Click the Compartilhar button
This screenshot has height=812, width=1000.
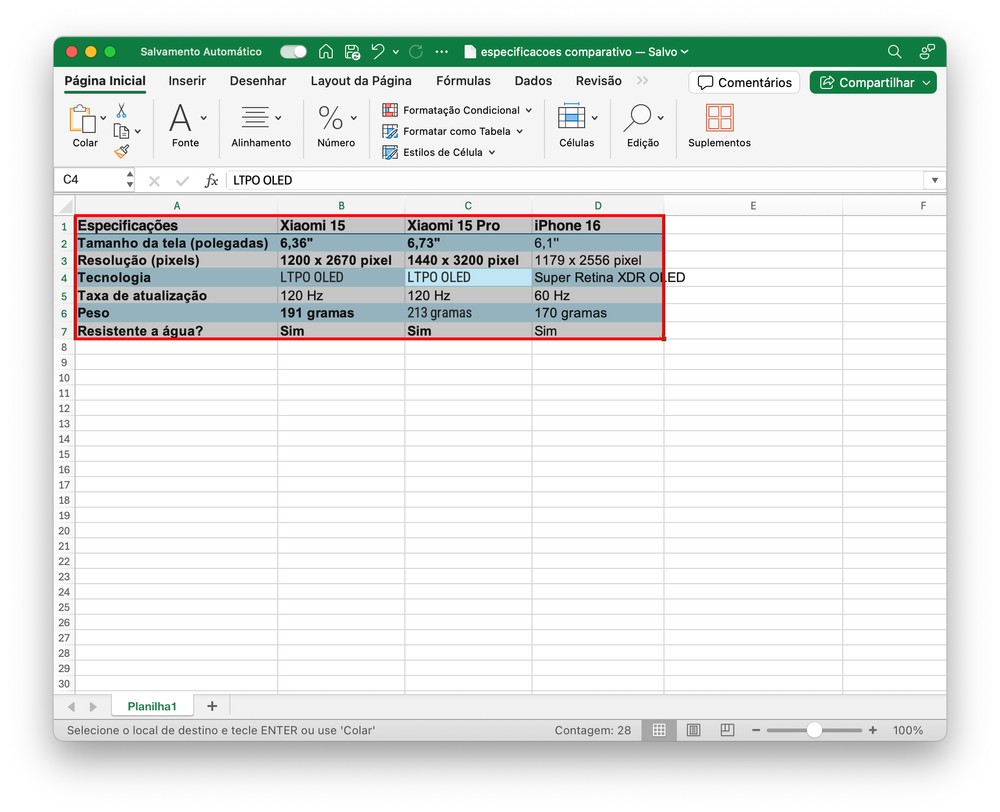873,82
